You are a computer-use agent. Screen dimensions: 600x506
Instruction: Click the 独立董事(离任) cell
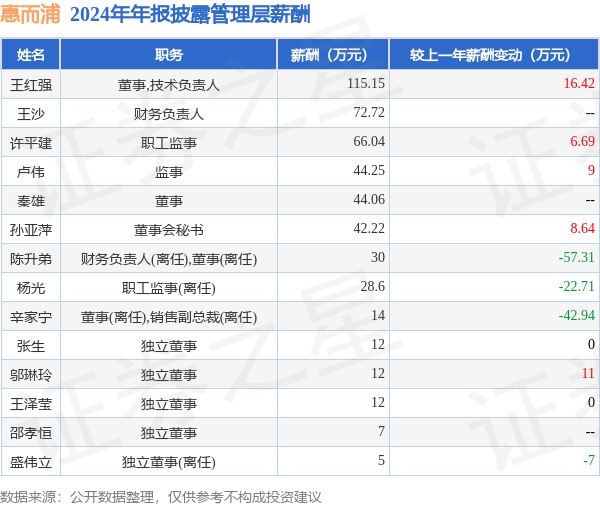click(169, 462)
